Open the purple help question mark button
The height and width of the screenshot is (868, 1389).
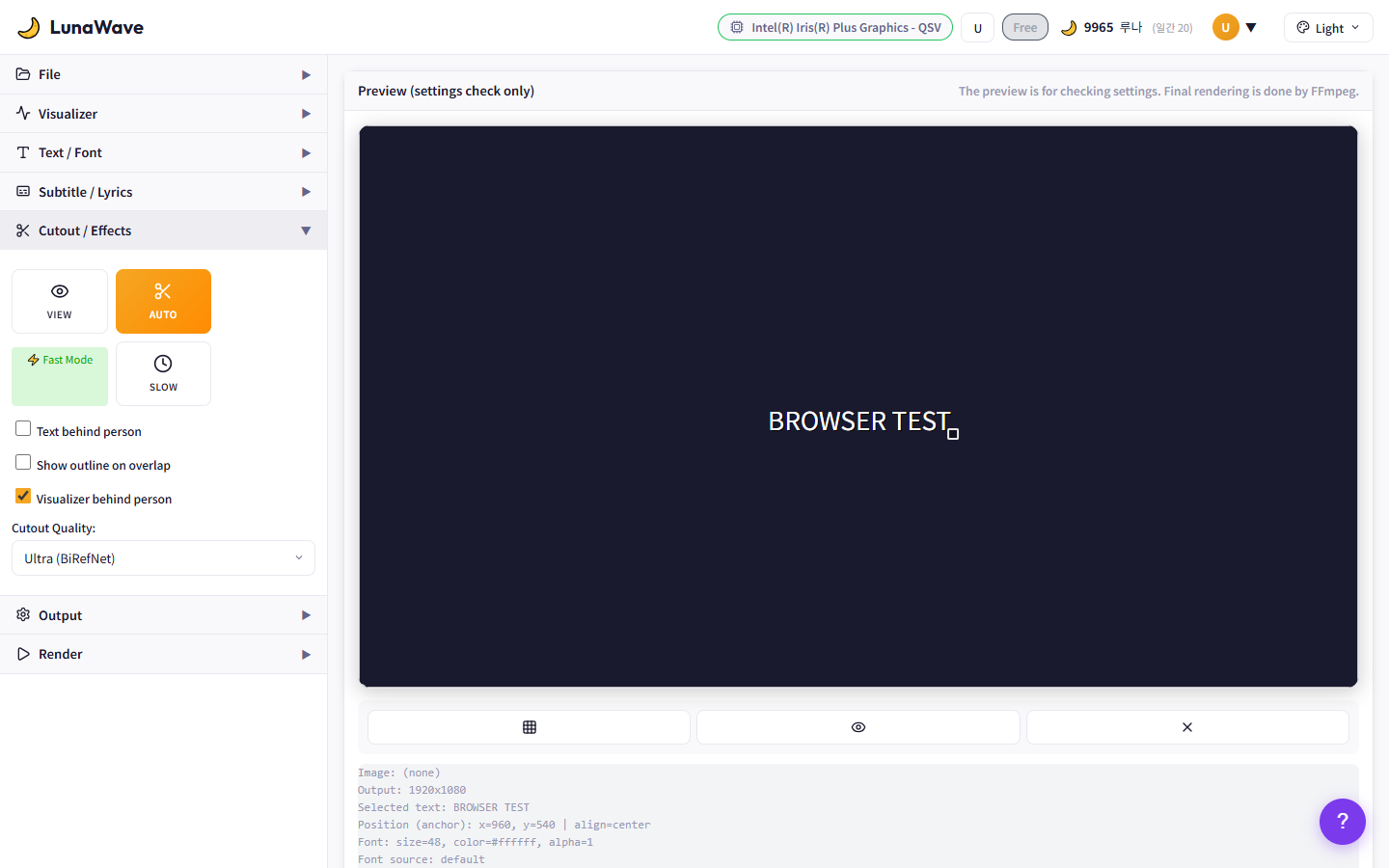1342,822
